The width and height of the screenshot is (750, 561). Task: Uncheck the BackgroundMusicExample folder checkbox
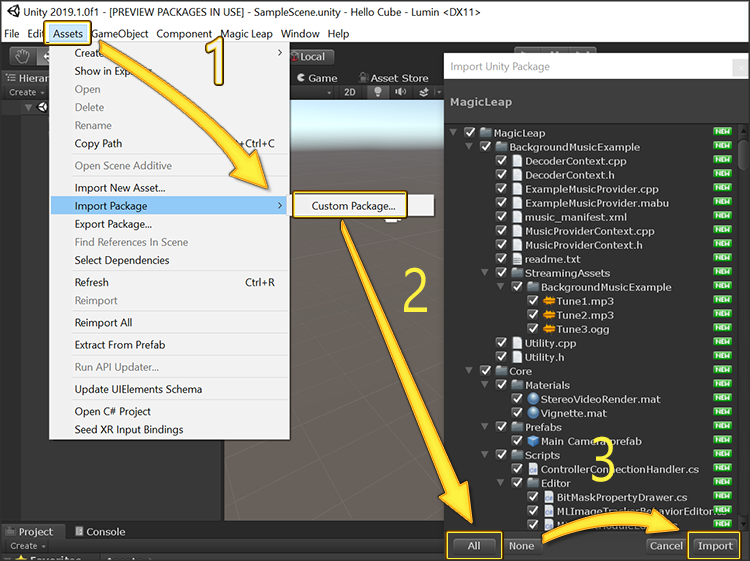[485, 146]
